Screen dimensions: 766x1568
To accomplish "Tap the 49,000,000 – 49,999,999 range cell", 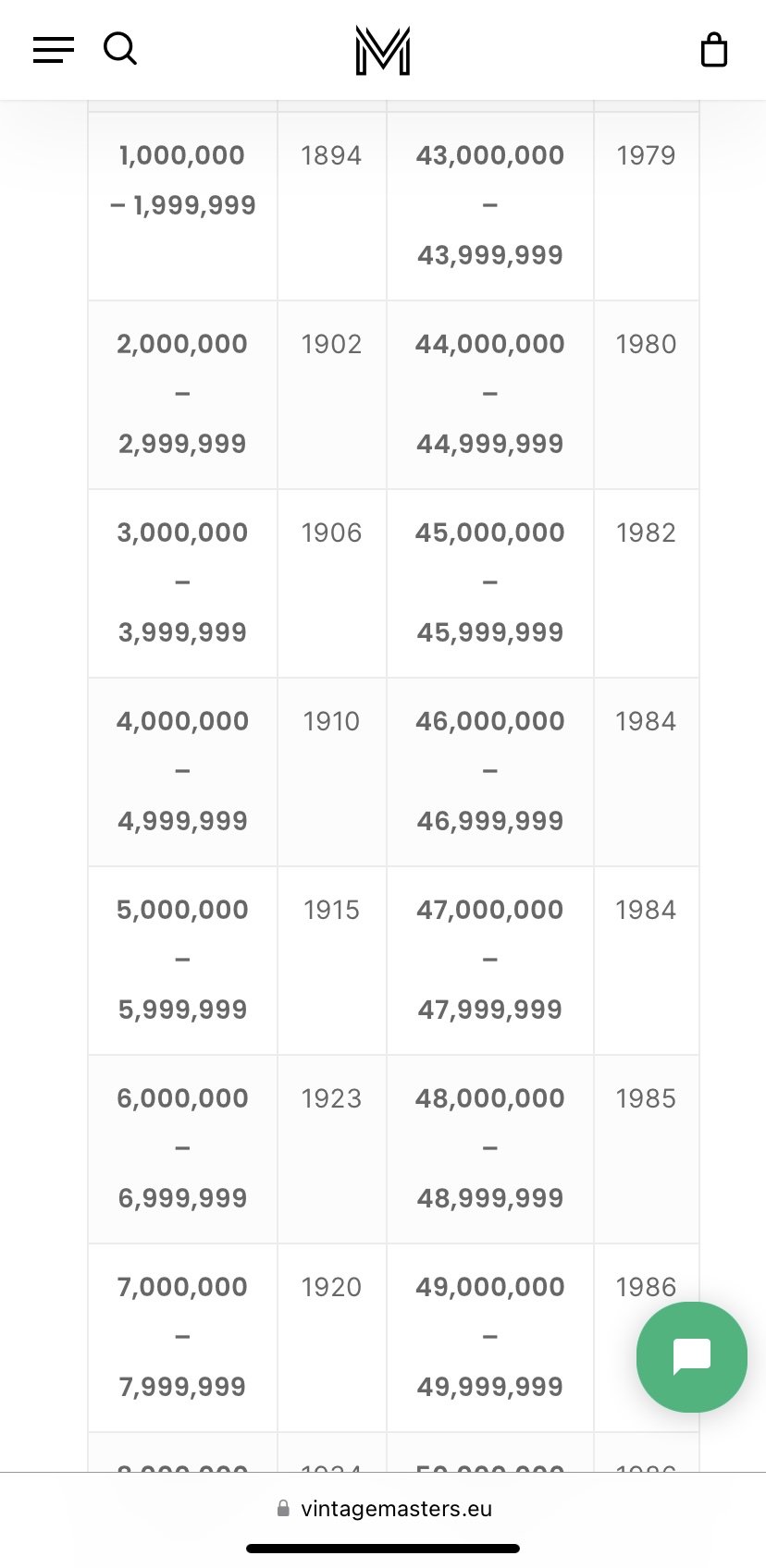I will coord(490,1338).
